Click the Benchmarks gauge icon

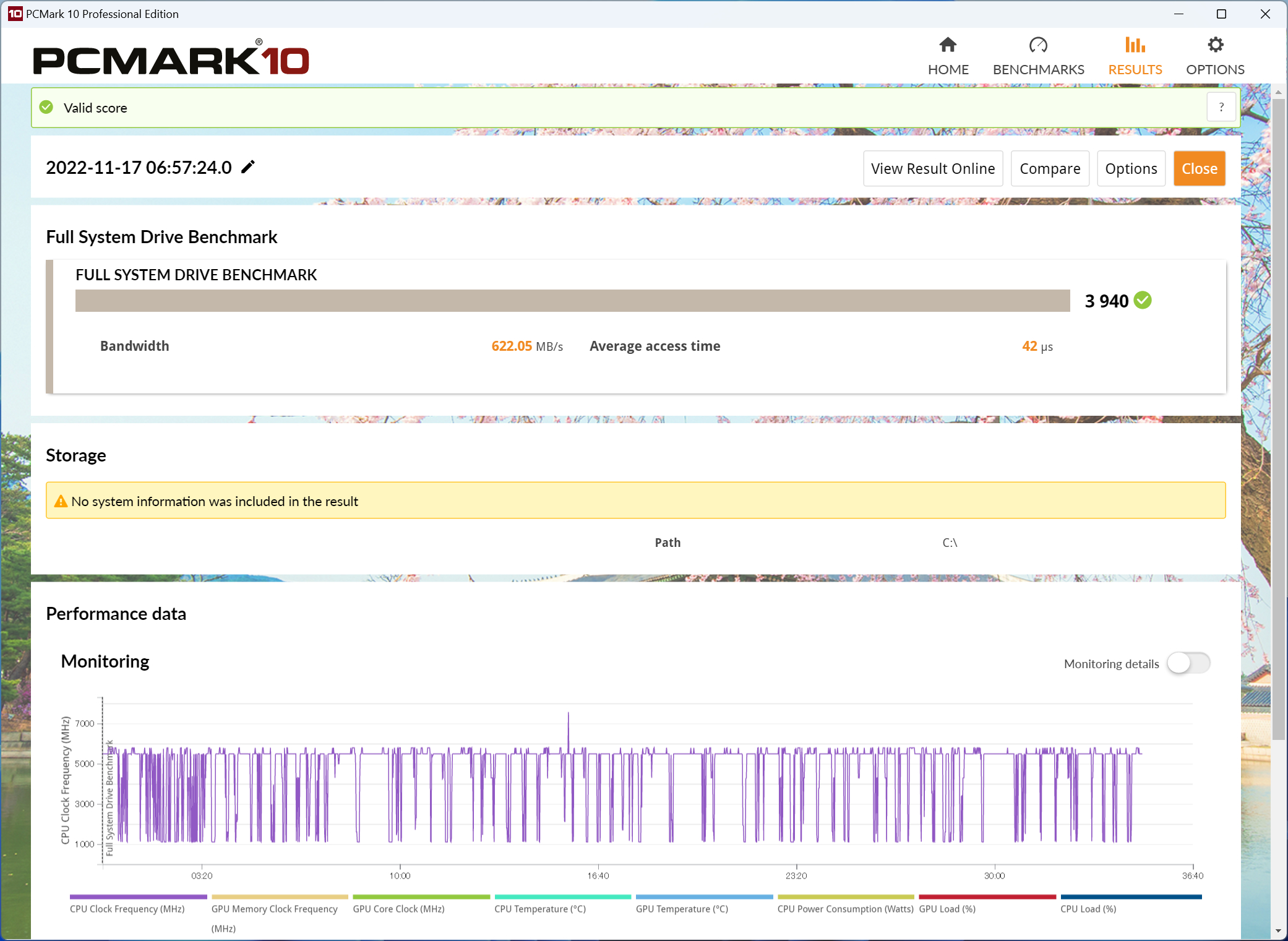click(x=1038, y=45)
